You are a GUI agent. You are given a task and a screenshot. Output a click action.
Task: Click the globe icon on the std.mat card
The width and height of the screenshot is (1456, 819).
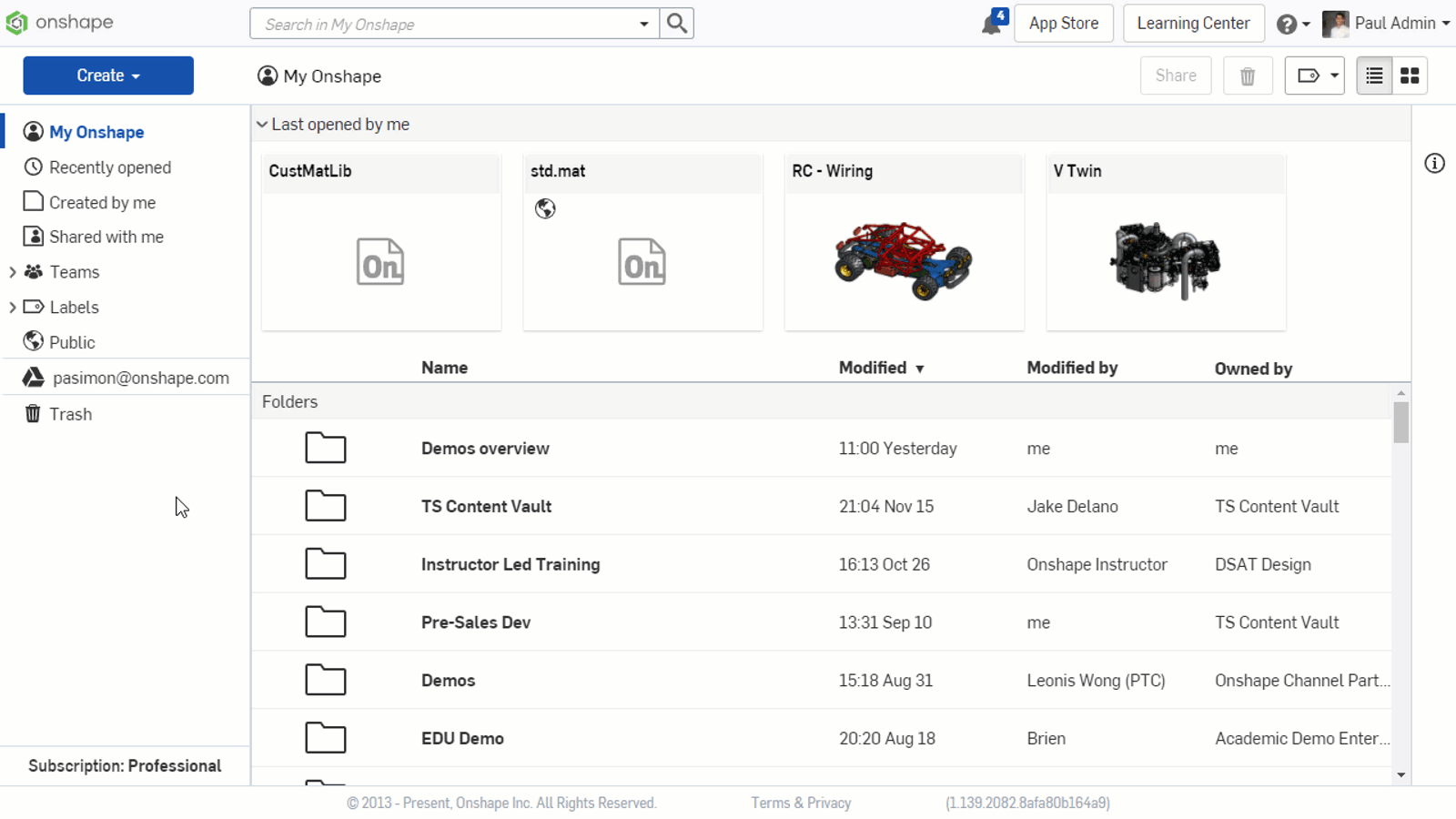point(545,208)
